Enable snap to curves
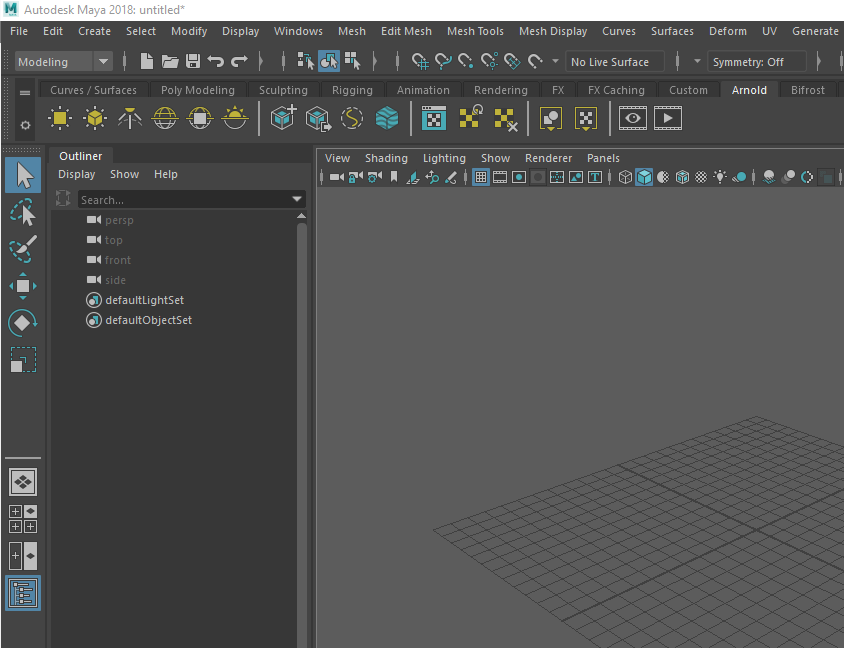This screenshot has width=844, height=648. (x=443, y=61)
